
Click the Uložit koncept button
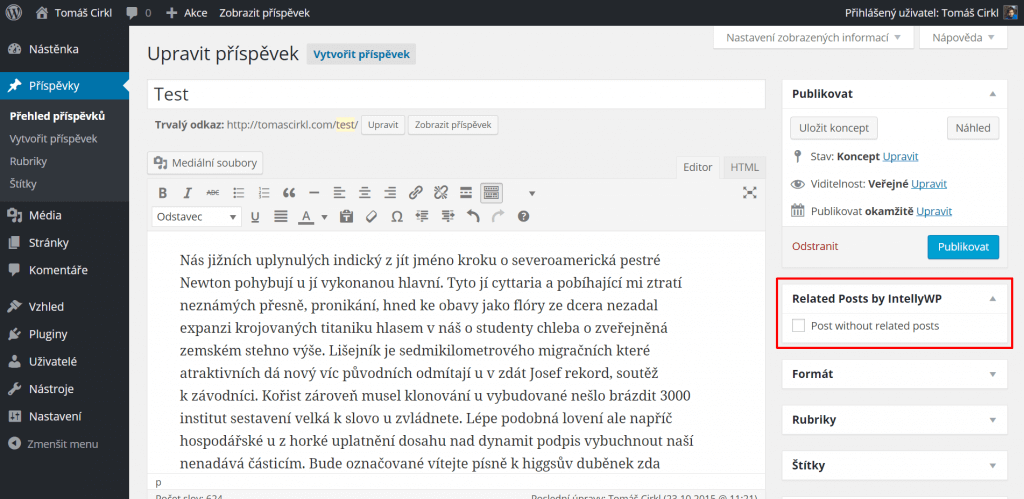tap(834, 128)
